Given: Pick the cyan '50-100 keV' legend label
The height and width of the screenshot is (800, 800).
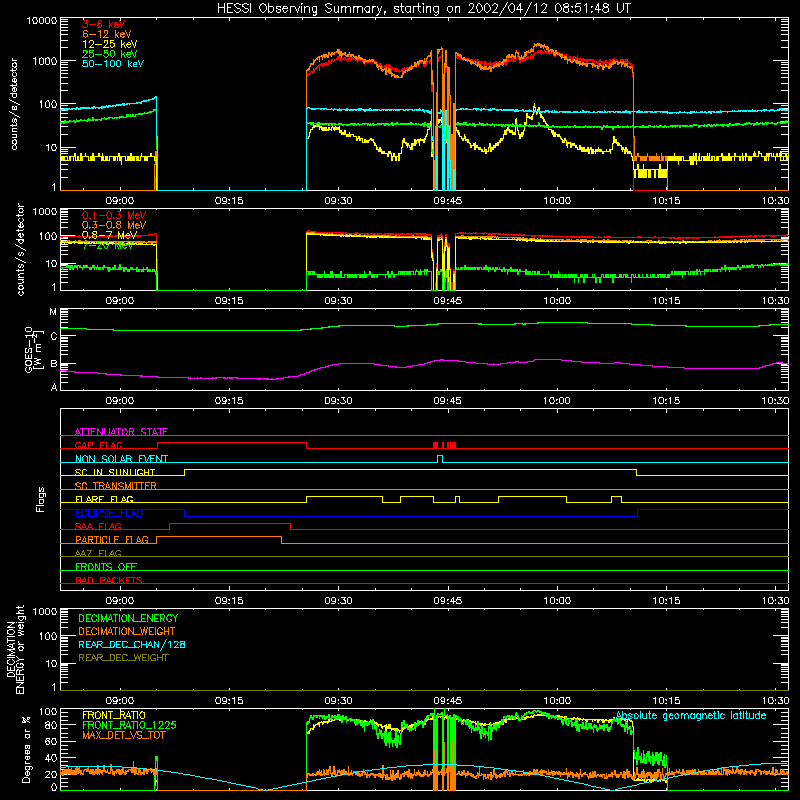Looking at the screenshot, I should pos(113,64).
